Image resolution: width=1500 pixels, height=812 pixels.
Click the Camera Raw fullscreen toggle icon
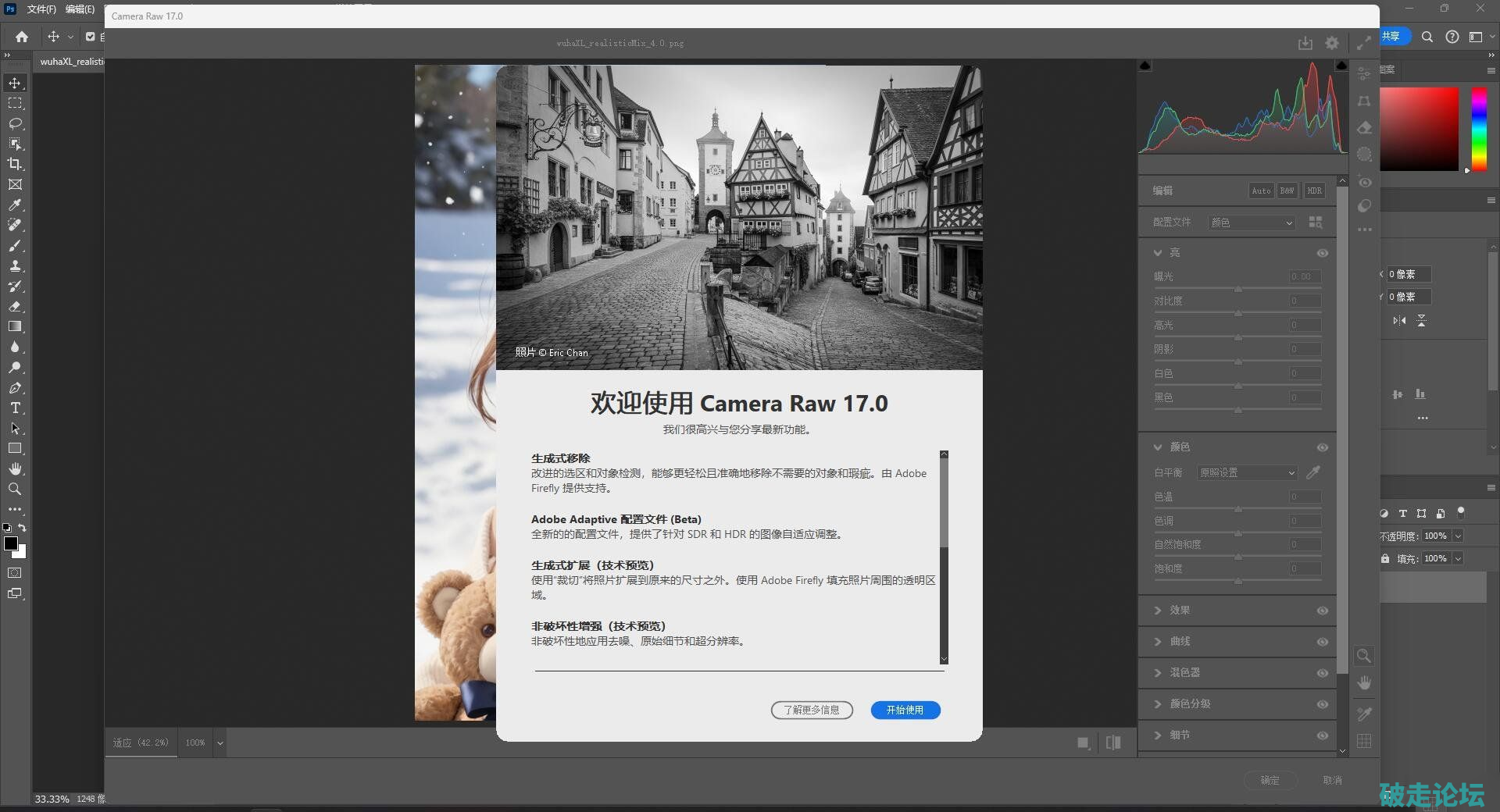(1364, 44)
